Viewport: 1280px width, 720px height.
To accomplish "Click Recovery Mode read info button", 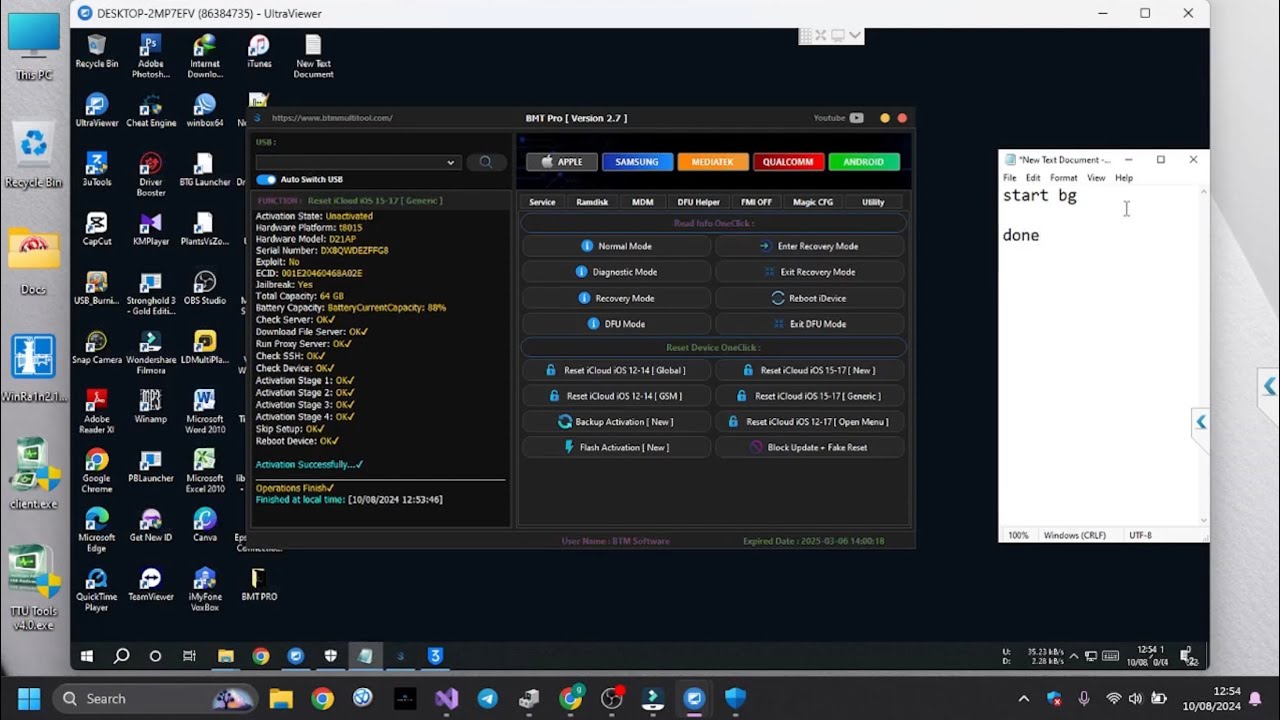I will click(x=616, y=298).
